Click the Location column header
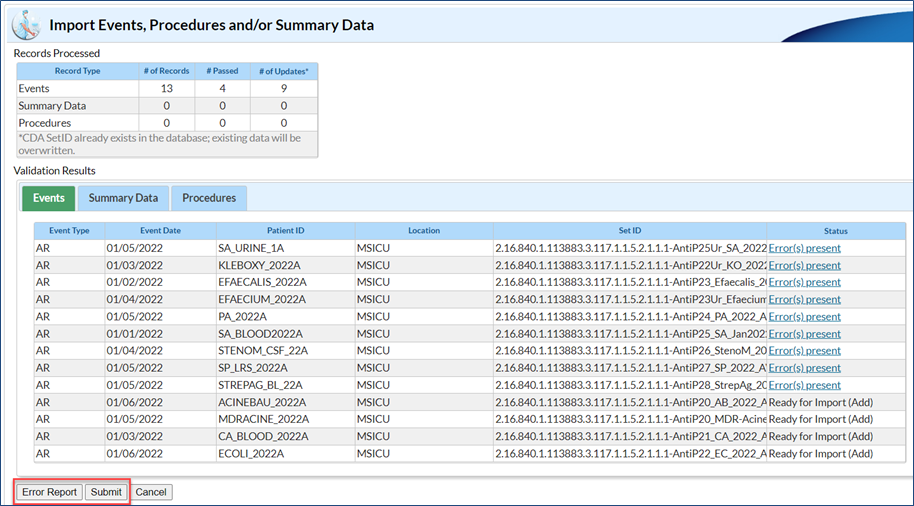 [424, 231]
